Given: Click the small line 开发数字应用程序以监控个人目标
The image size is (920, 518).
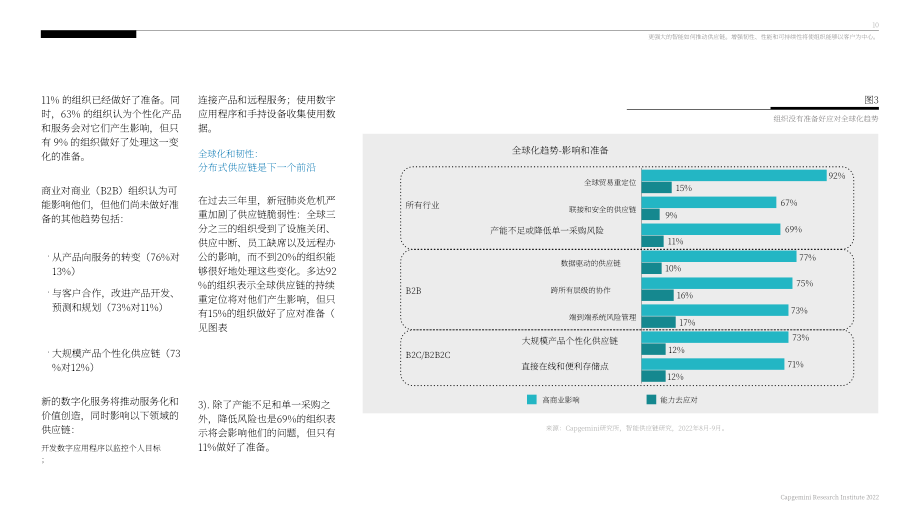Looking at the screenshot, I should pos(101,448).
